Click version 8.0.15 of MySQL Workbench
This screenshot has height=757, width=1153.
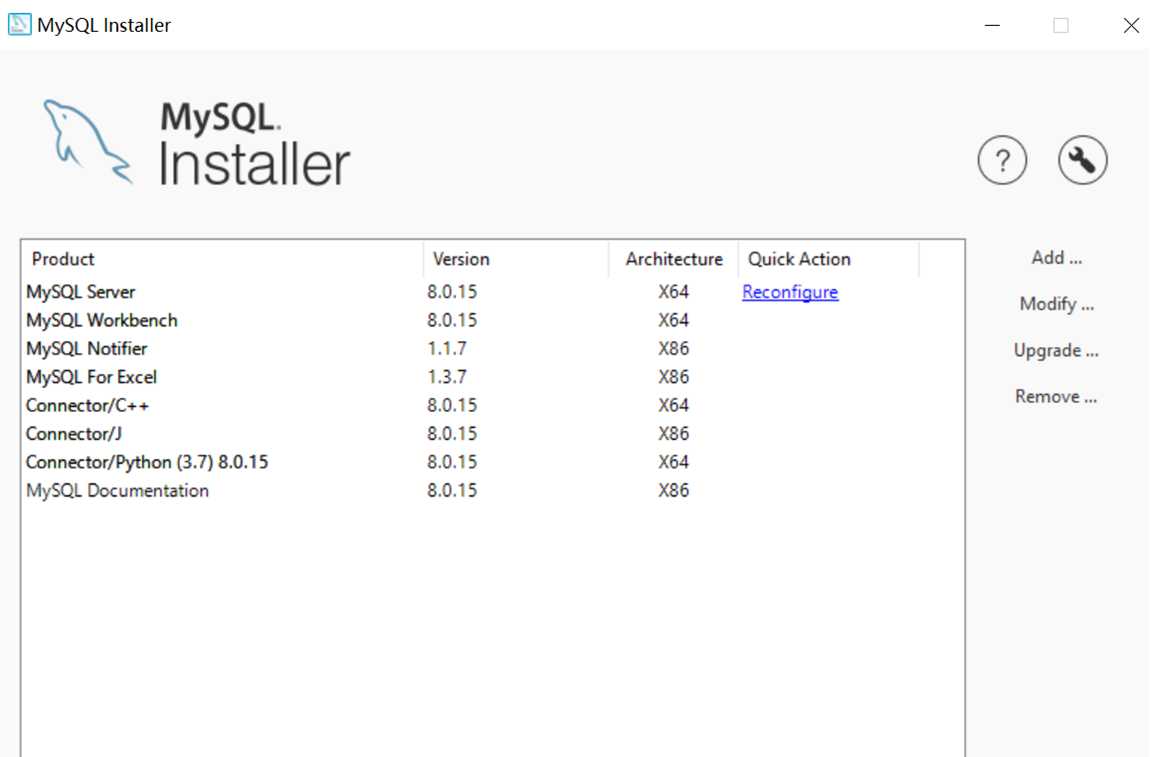tap(451, 320)
